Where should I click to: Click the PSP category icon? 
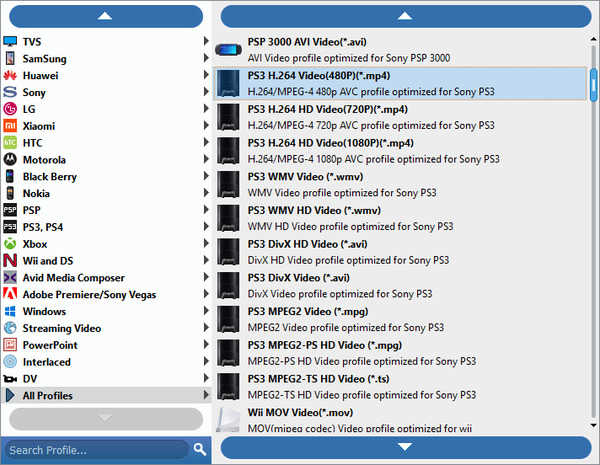tap(10, 210)
